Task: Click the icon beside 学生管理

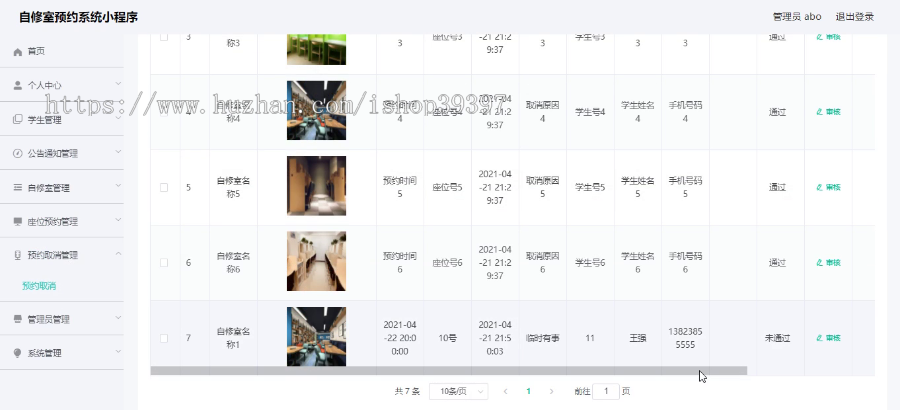Action: click(17, 119)
